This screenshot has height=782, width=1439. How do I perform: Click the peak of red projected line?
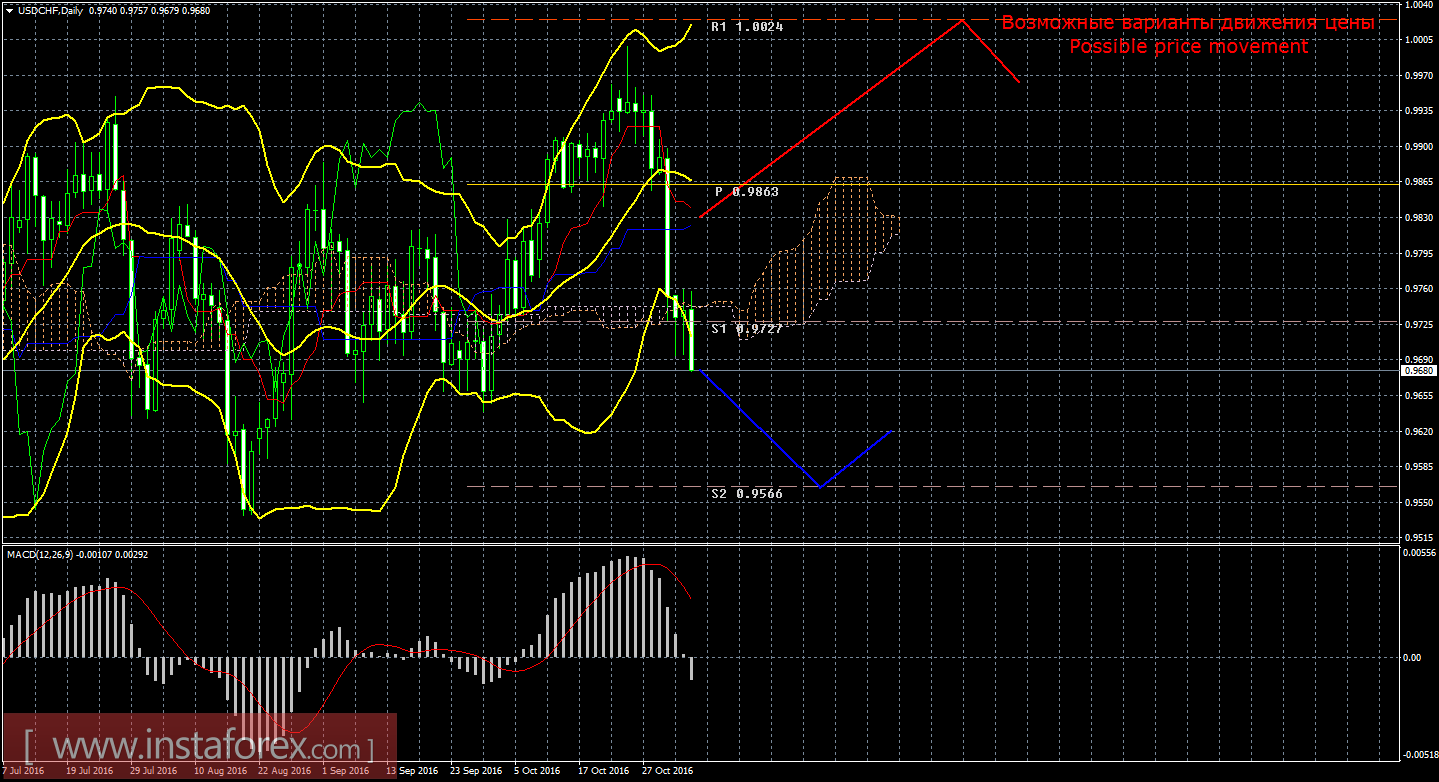(962, 20)
